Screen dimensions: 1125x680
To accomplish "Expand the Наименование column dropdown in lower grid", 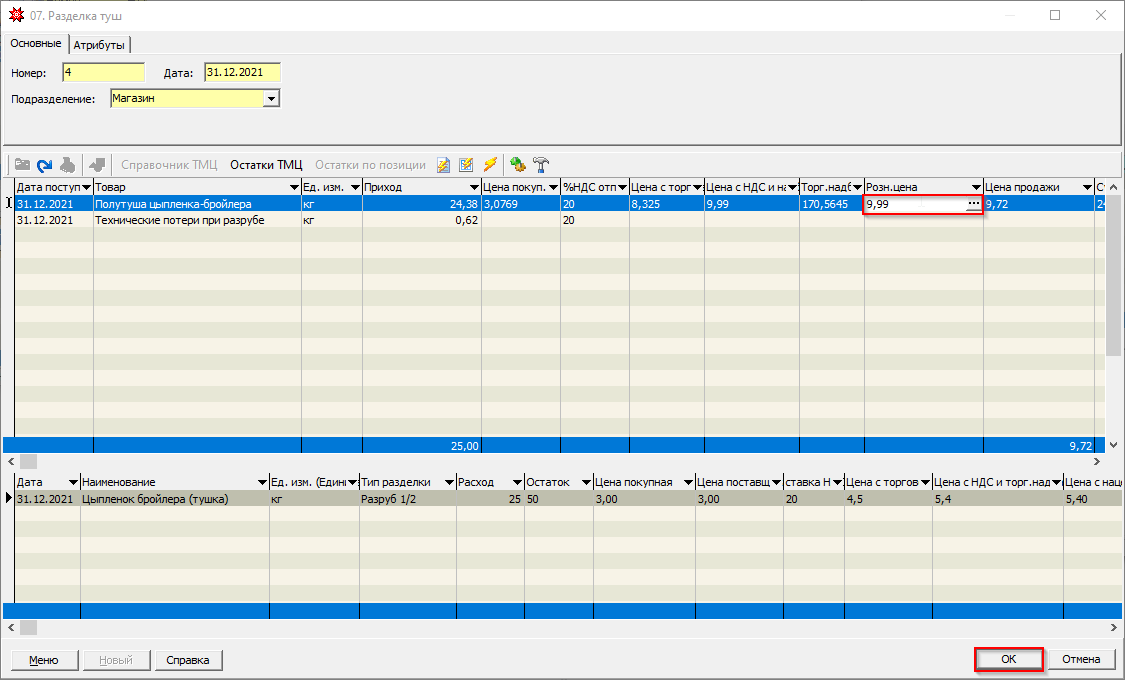I will point(261,483).
